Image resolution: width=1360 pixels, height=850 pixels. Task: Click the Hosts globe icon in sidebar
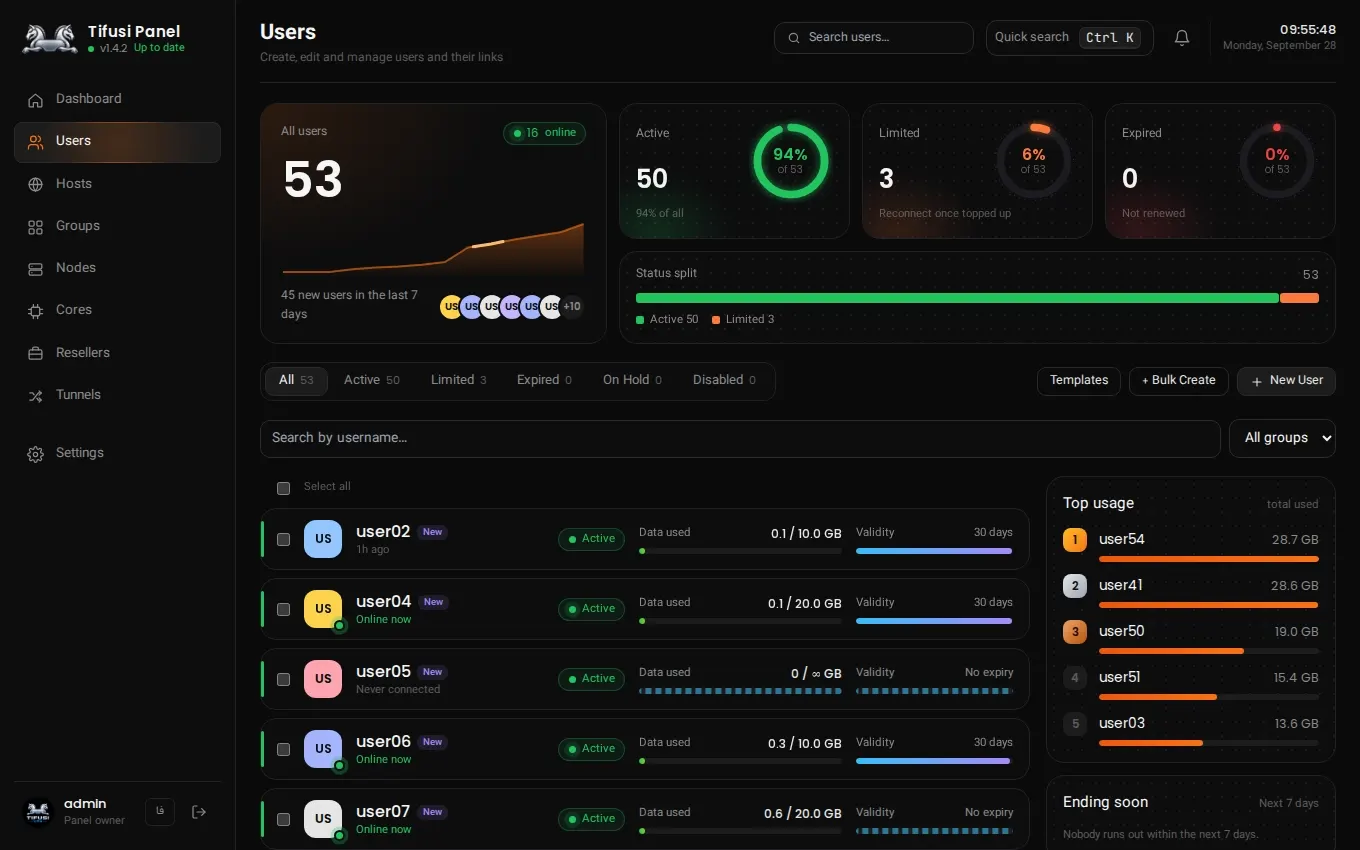point(36,184)
